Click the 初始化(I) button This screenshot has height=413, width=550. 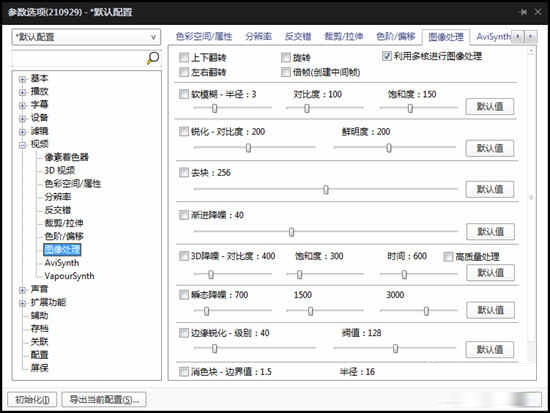tap(32, 400)
